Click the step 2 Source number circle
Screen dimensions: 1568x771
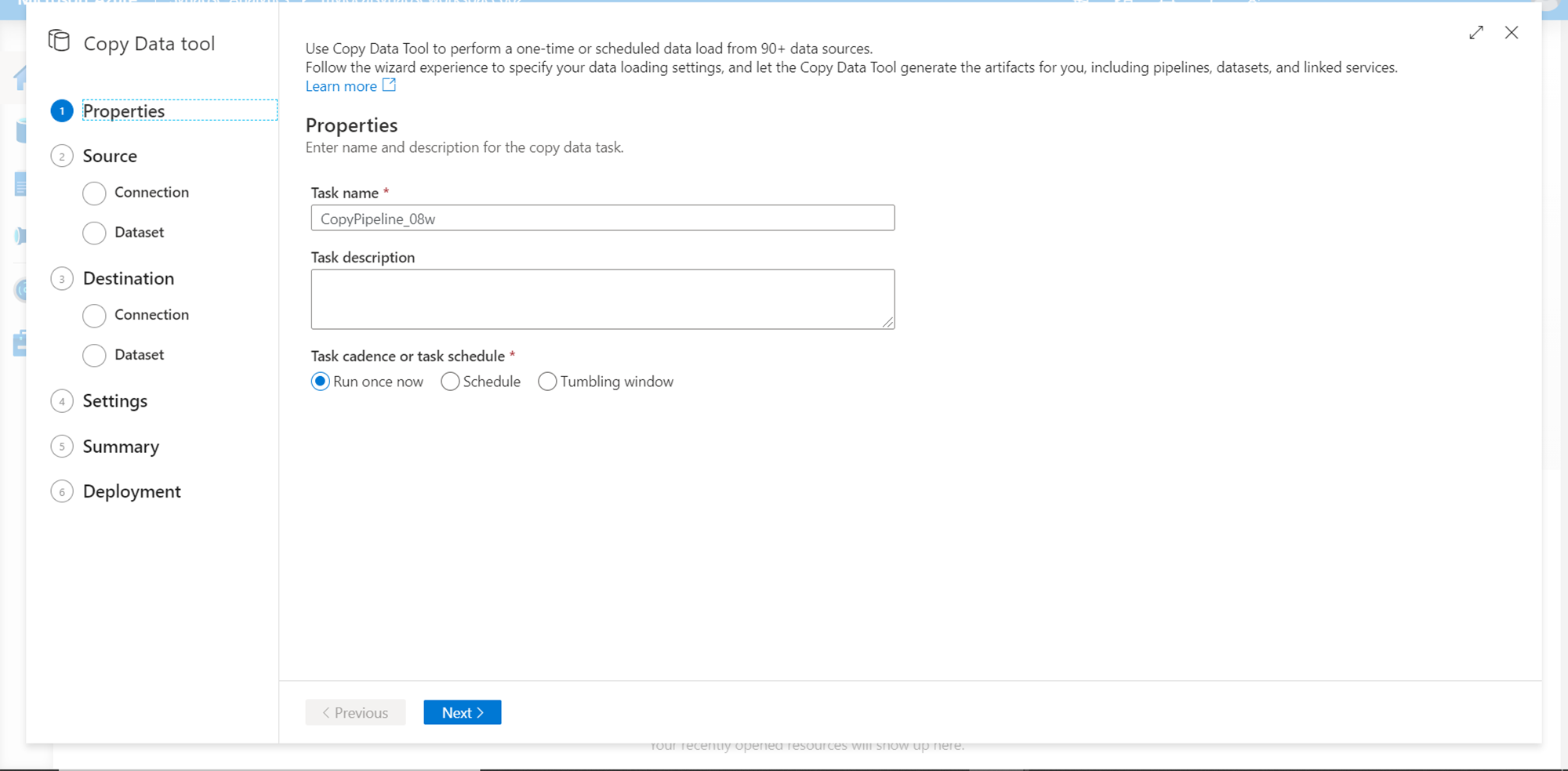[x=62, y=156]
